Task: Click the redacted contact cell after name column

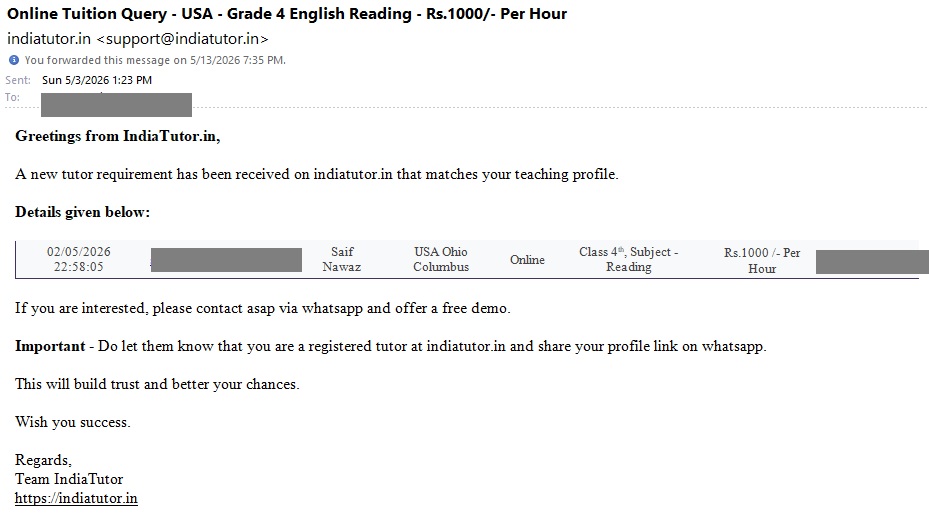Action: click(x=226, y=260)
